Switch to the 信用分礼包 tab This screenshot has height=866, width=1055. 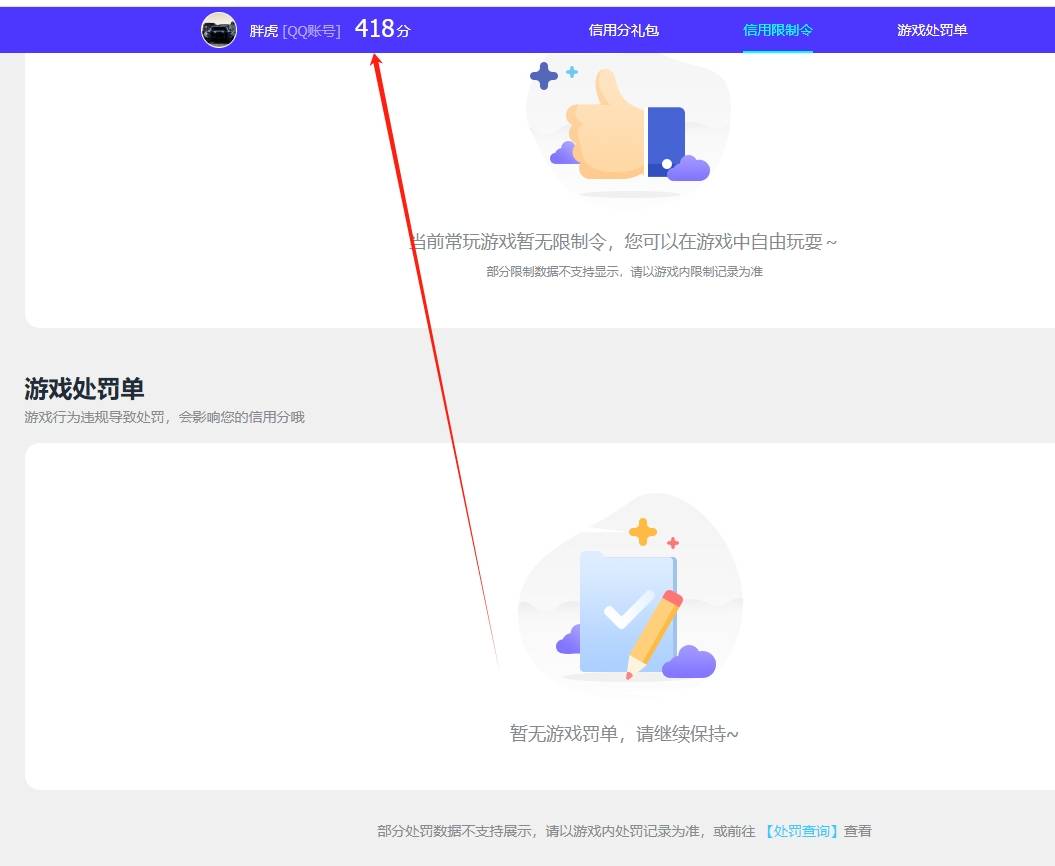[623, 31]
